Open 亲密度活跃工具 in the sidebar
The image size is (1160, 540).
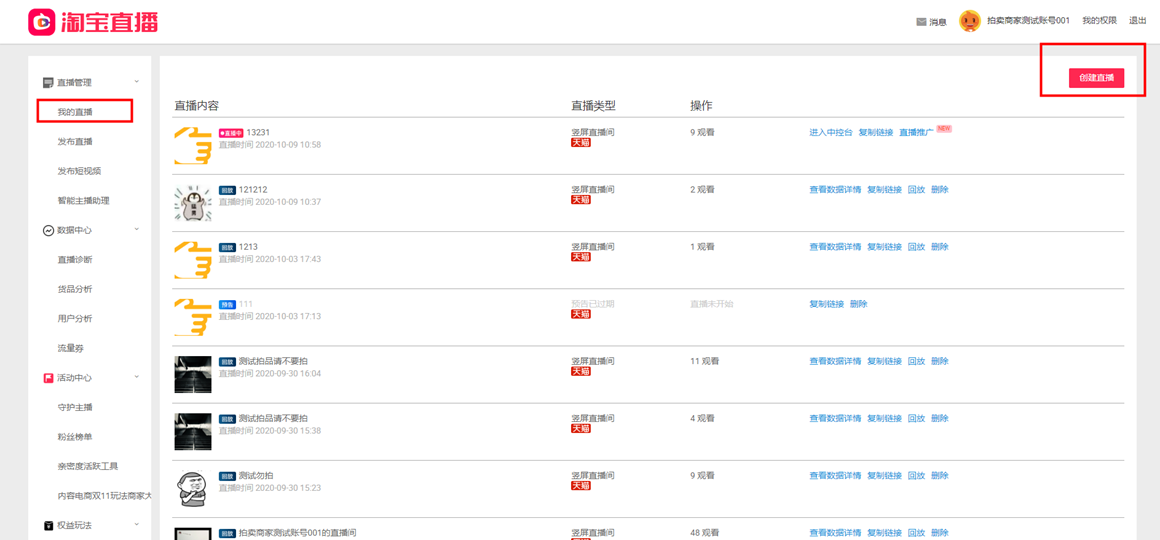[88, 466]
